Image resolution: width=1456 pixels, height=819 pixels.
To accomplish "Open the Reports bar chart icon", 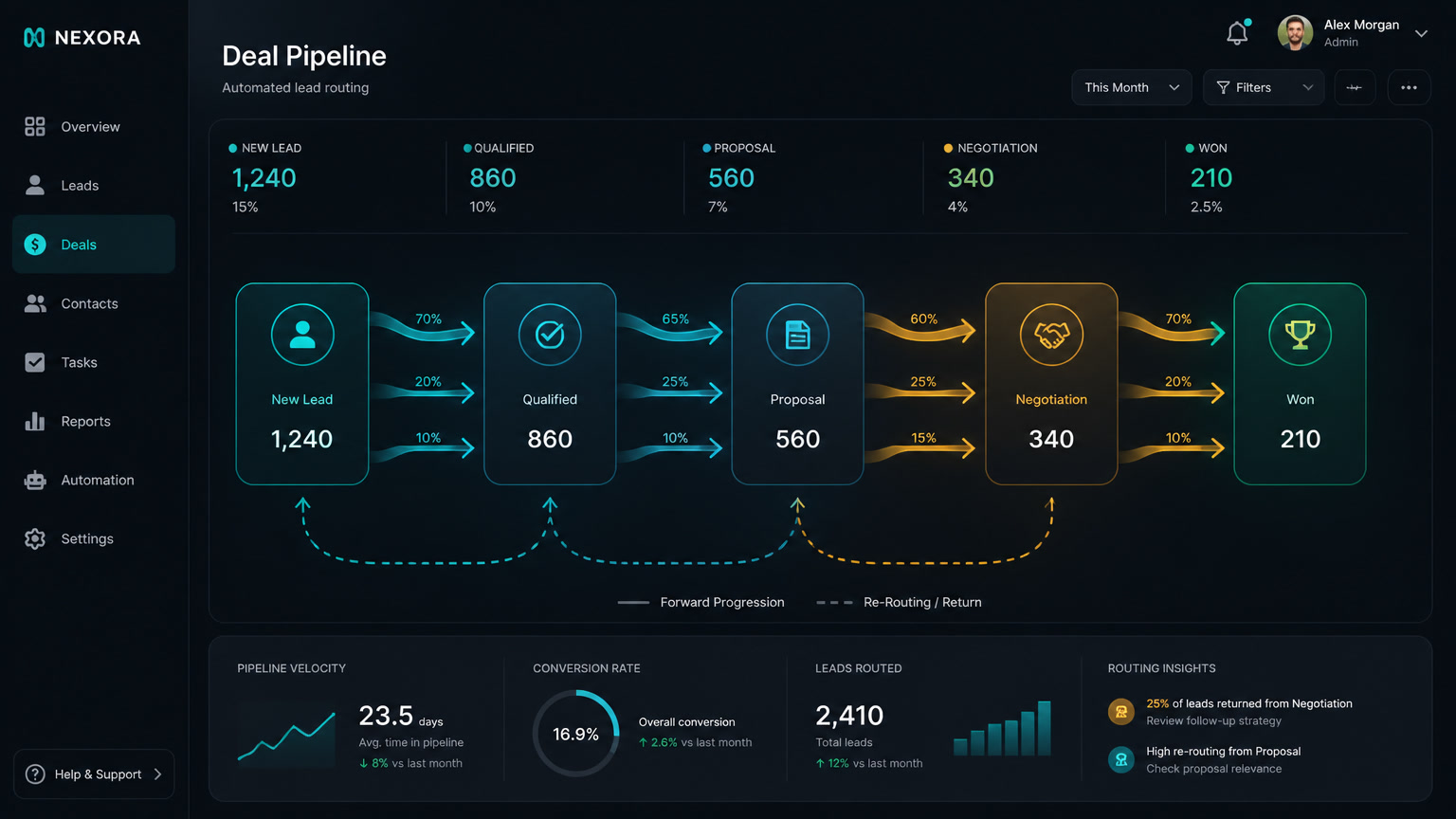I will pyautogui.click(x=35, y=421).
